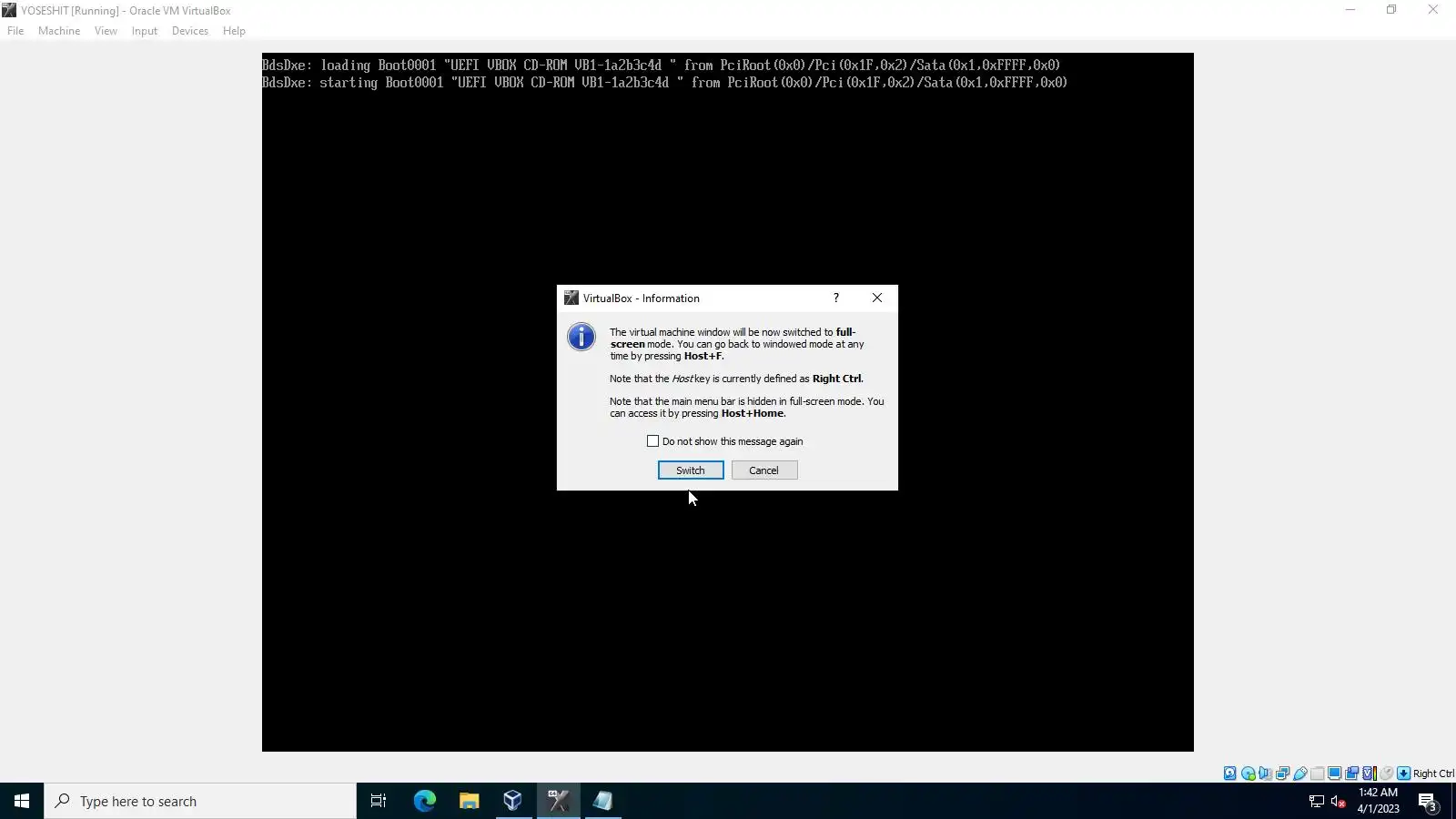Open the Help menu

pyautogui.click(x=234, y=31)
